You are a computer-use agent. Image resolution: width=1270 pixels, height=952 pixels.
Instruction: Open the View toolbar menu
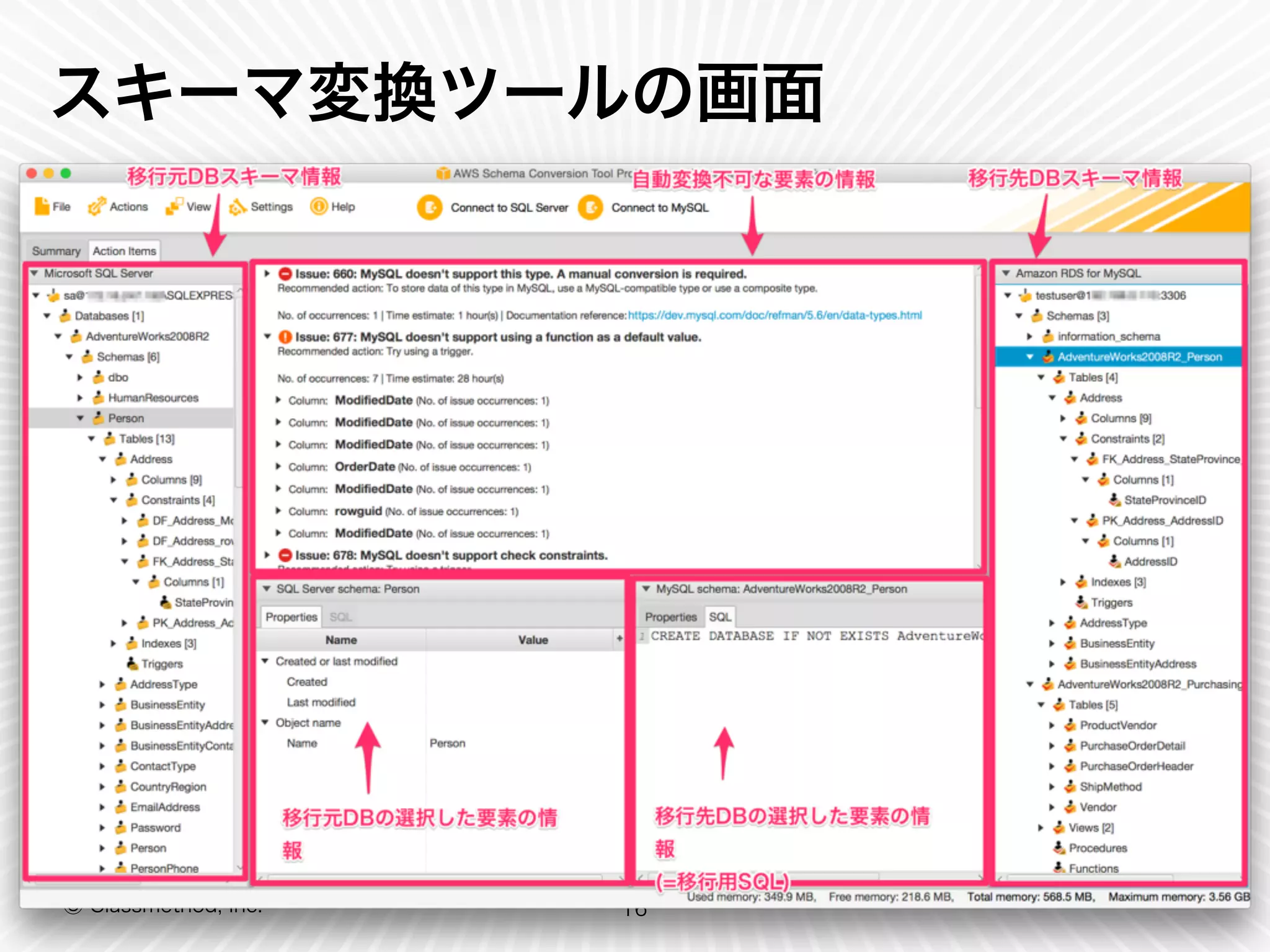[188, 206]
